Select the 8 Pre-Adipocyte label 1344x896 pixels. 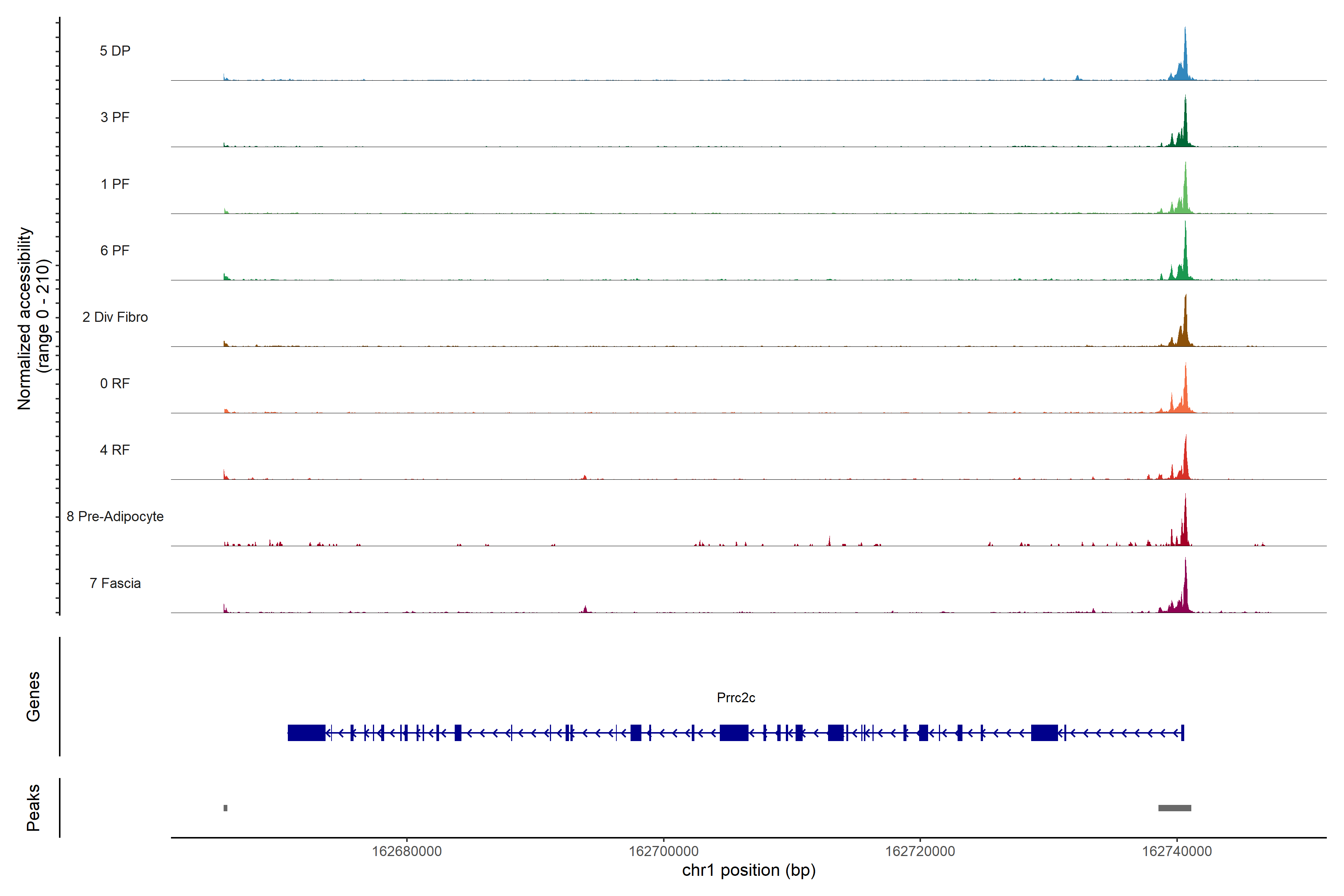click(x=115, y=517)
